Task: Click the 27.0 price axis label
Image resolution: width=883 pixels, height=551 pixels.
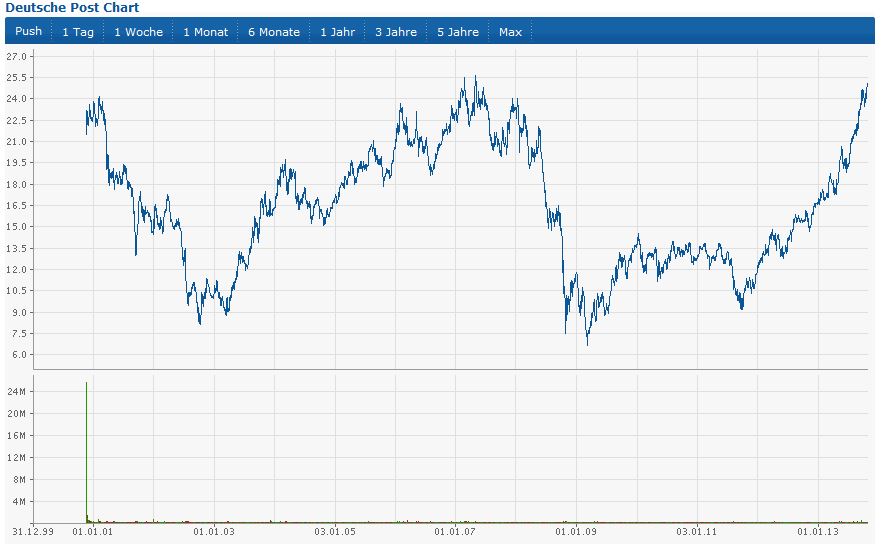Action: tap(16, 56)
